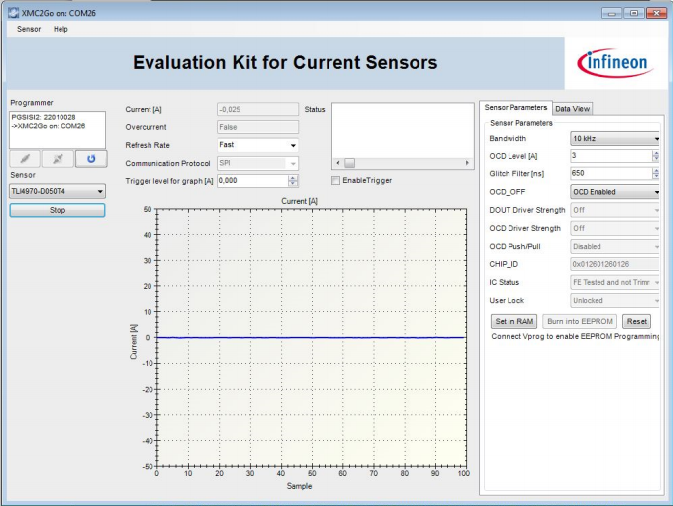Enable the EnableTrigger checkbox
Screen dimensions: 673x506
click(x=336, y=181)
